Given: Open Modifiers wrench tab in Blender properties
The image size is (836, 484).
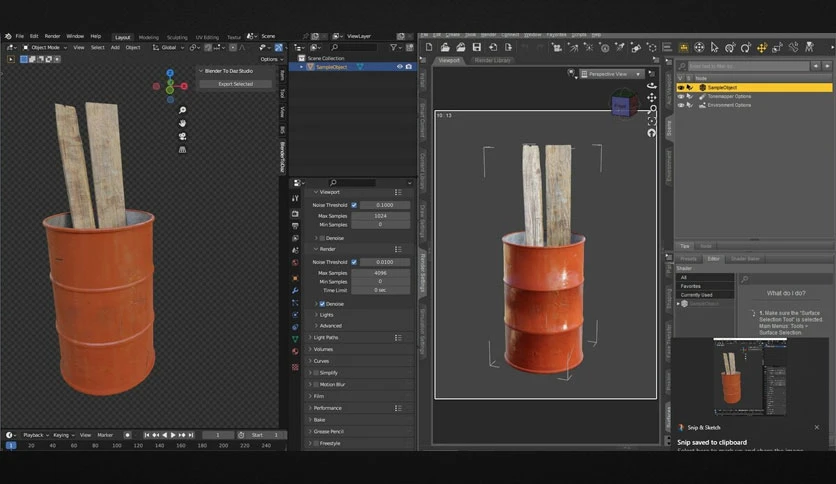Looking at the screenshot, I should (295, 291).
